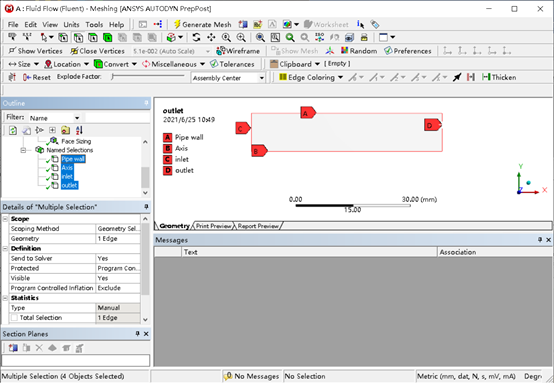Viewport: 554px width, 383px height.
Task: Open the Miscellaneous dropdown menu
Action: [173, 64]
